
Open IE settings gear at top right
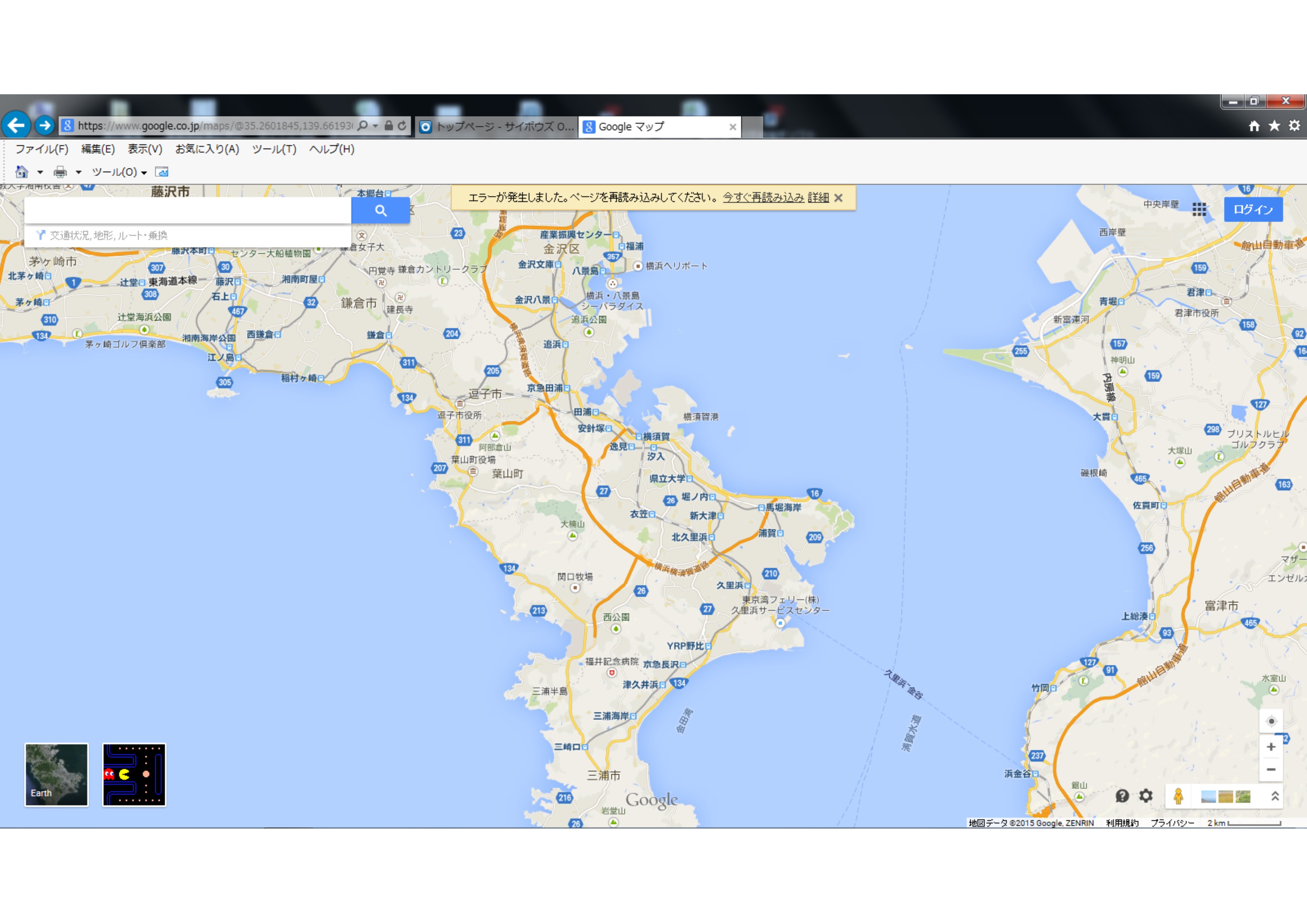1294,125
